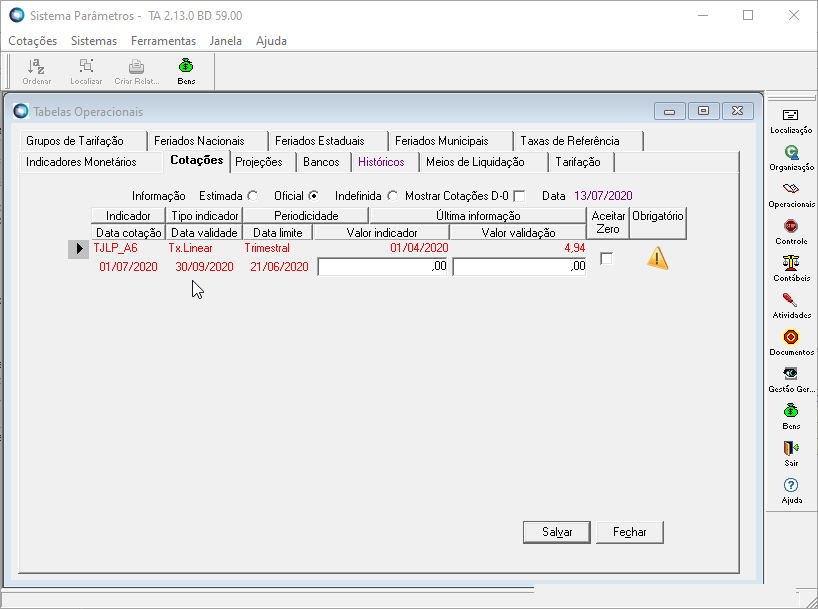Viewport: 818px width, 609px height.
Task: Open Atividades icon in sidebar
Action: click(x=791, y=306)
